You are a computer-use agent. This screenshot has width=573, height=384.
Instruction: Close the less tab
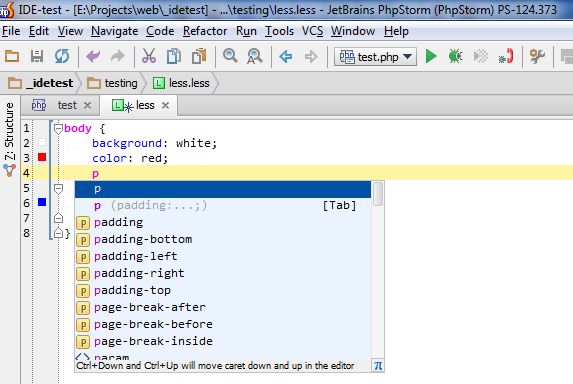[166, 106]
